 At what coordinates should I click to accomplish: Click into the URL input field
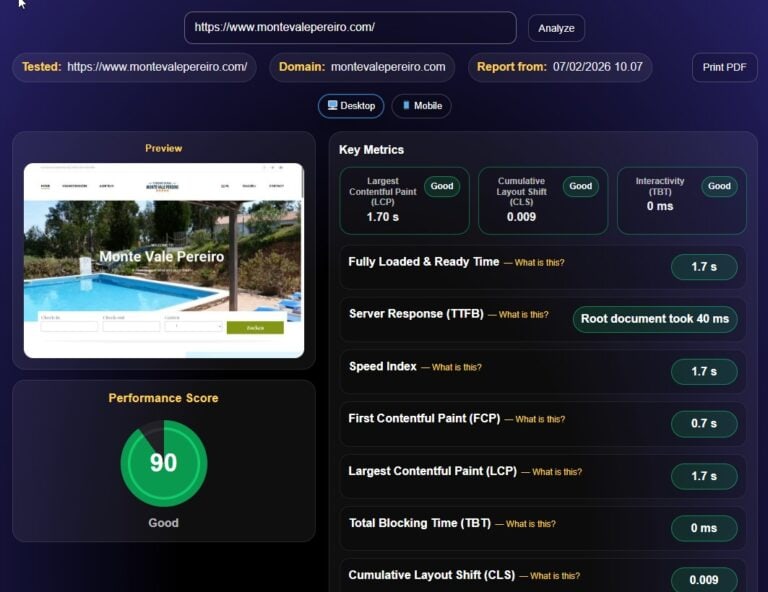point(350,28)
